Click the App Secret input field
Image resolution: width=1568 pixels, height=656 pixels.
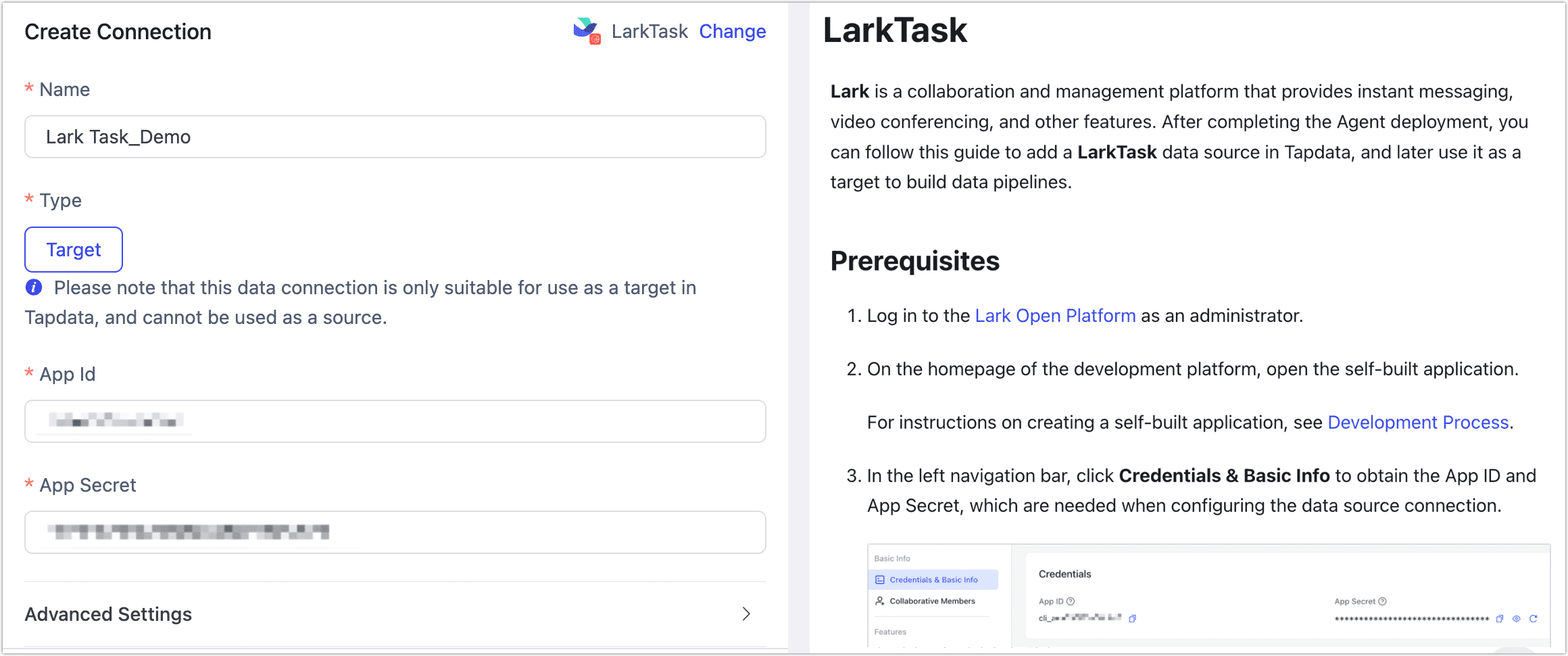pos(395,532)
